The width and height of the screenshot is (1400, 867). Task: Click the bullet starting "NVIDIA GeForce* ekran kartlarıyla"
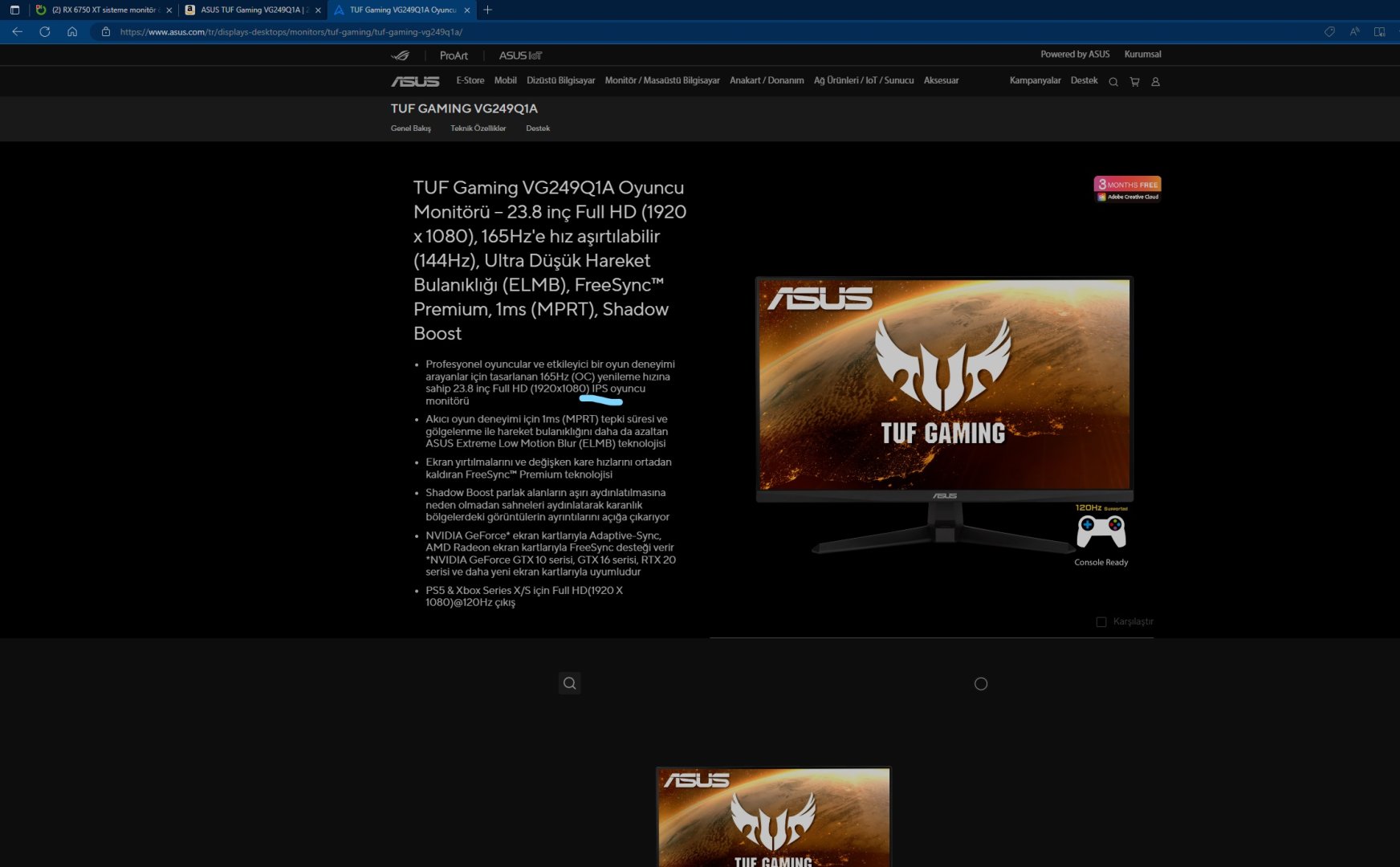point(551,554)
